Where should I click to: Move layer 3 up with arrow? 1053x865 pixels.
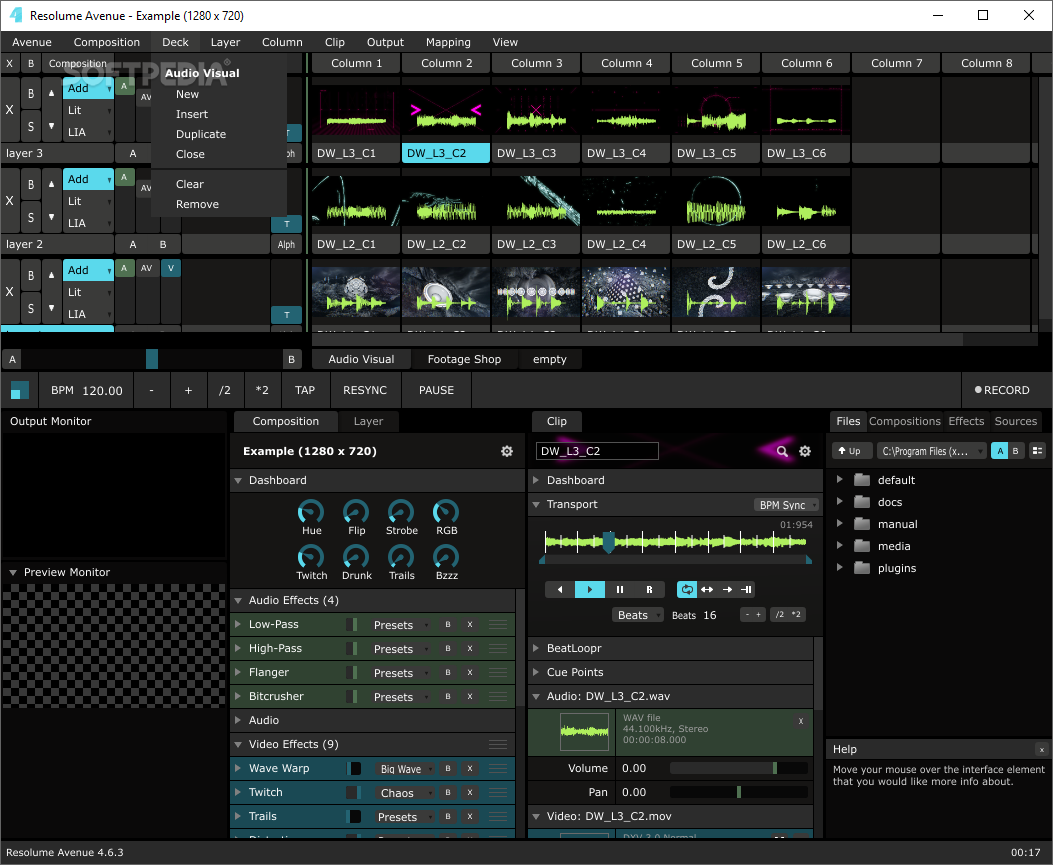click(x=52, y=93)
